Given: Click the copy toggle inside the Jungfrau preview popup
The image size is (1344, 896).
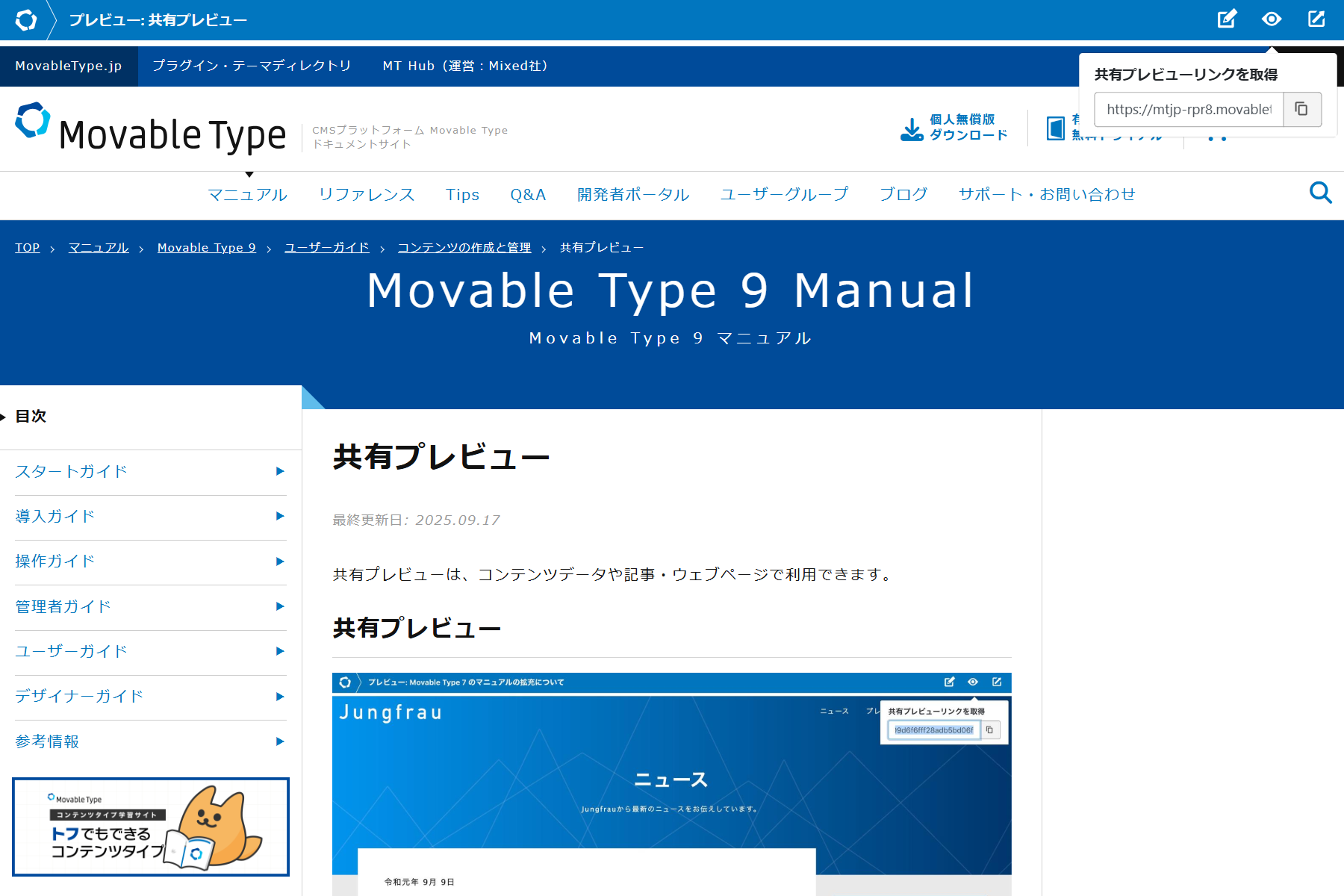Looking at the screenshot, I should tap(991, 730).
